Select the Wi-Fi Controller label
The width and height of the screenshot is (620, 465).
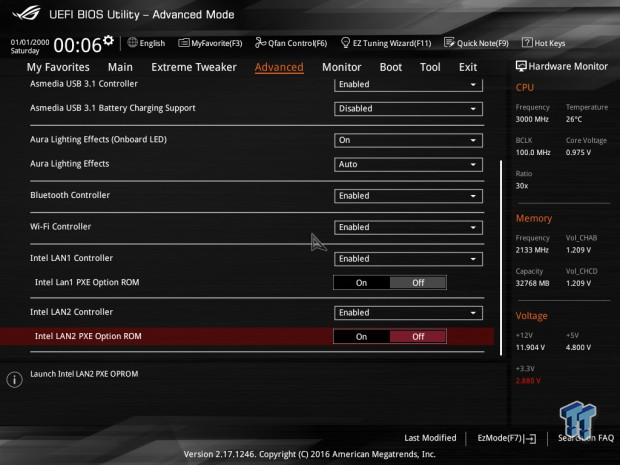point(60,227)
